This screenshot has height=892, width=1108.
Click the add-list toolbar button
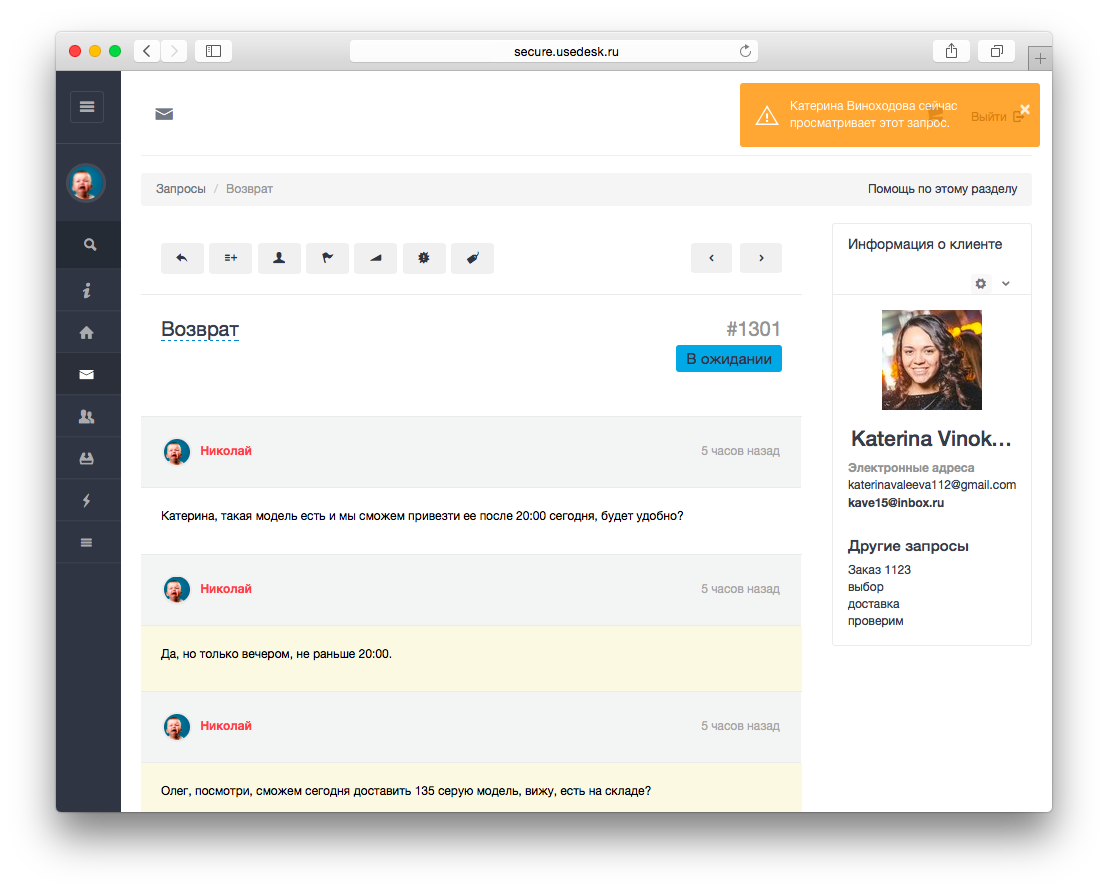point(230,258)
